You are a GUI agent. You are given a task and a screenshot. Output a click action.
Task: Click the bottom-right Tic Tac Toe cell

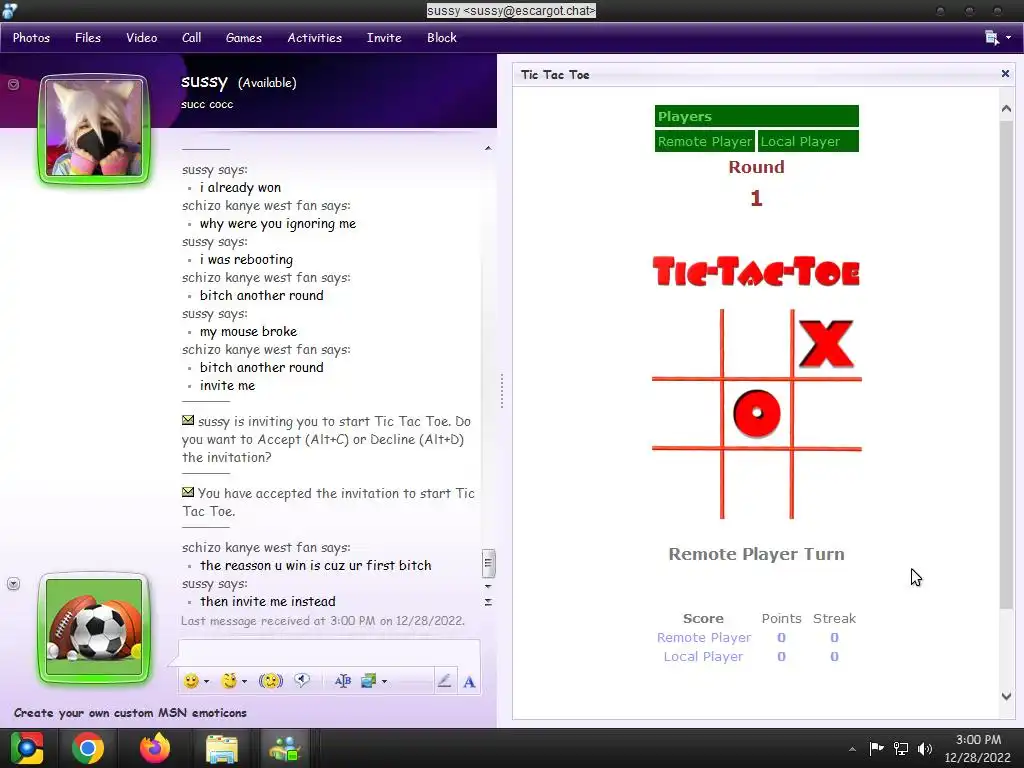(x=827, y=485)
